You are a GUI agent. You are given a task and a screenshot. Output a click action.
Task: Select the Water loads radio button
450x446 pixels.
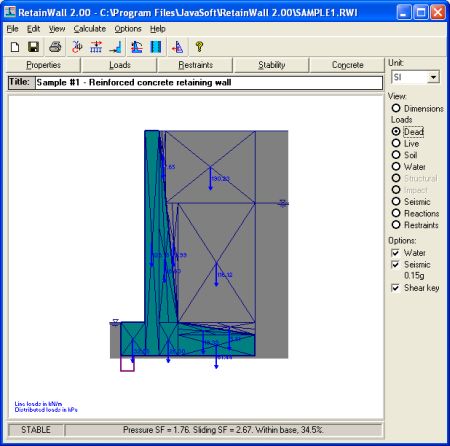[396, 167]
